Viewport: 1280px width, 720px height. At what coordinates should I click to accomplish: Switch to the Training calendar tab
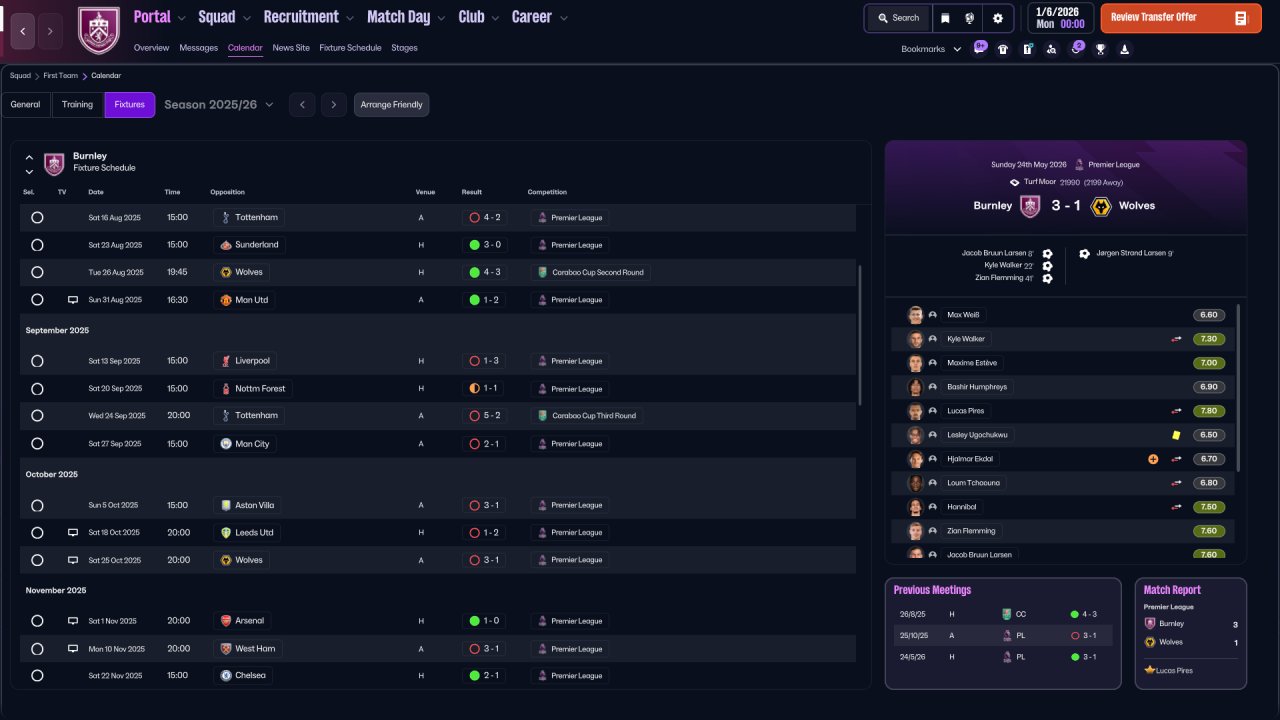coord(77,105)
